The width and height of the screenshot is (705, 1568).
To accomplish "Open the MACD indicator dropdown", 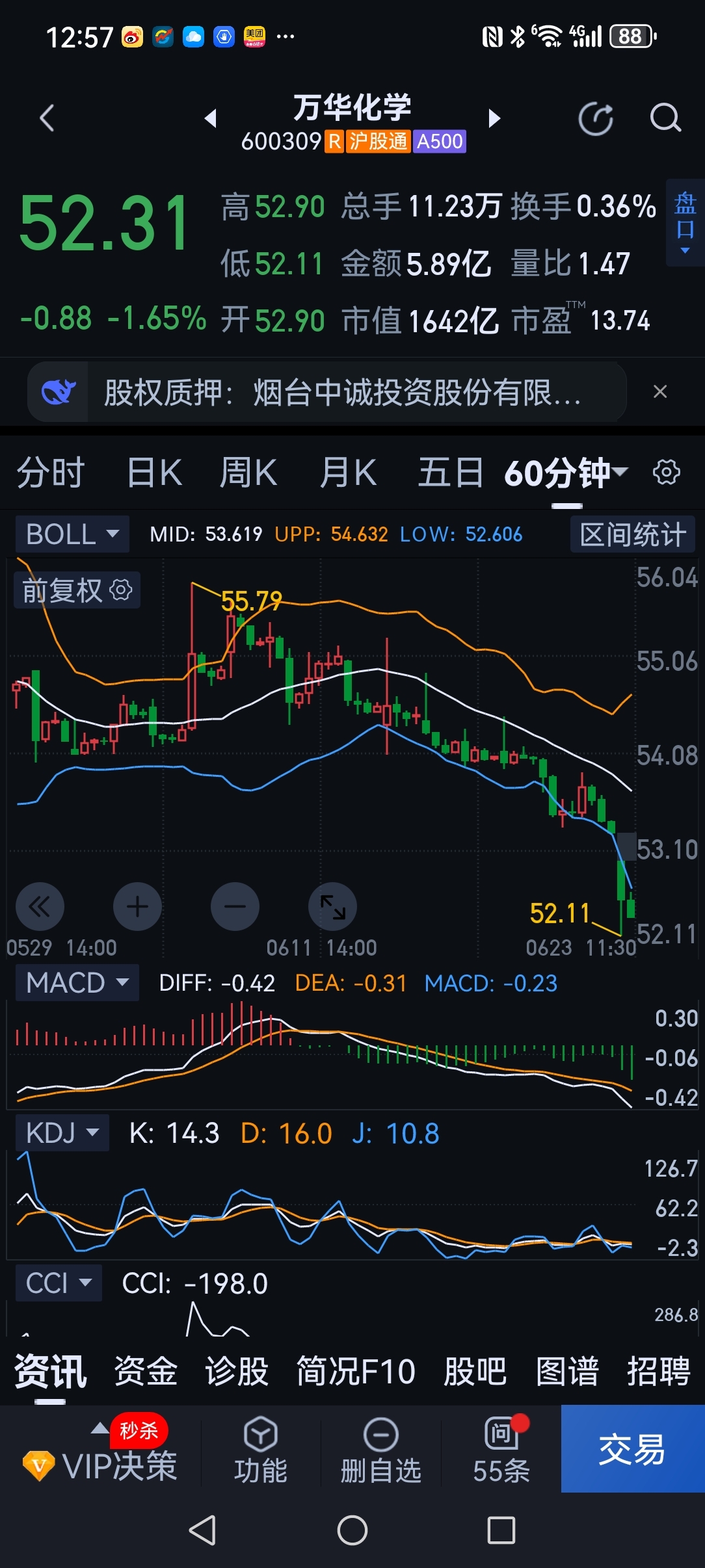I will tap(77, 982).
